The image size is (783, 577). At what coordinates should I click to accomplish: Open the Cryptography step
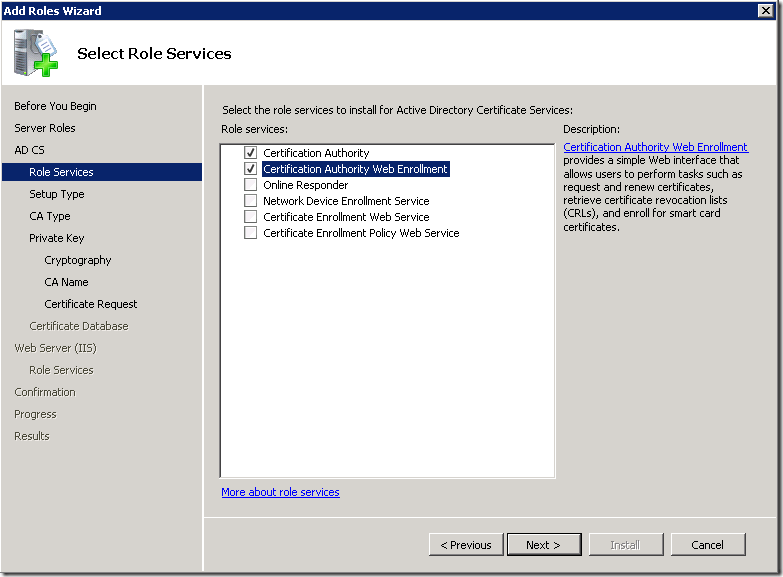(x=77, y=260)
